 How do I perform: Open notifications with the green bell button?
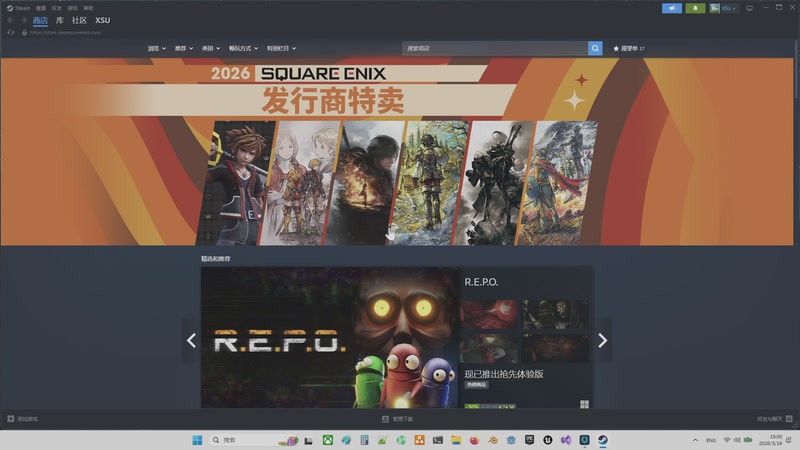(x=695, y=8)
